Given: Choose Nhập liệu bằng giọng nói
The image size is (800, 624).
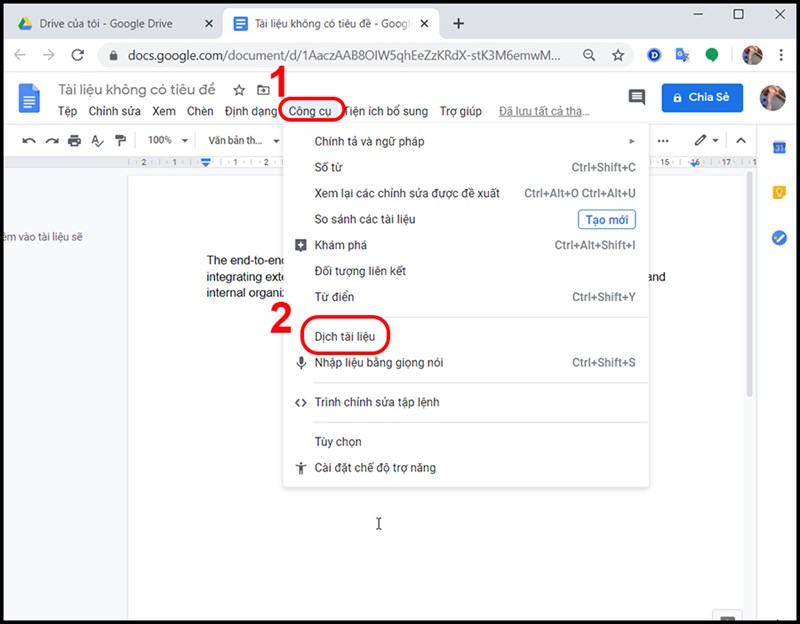Looking at the screenshot, I should point(466,363).
